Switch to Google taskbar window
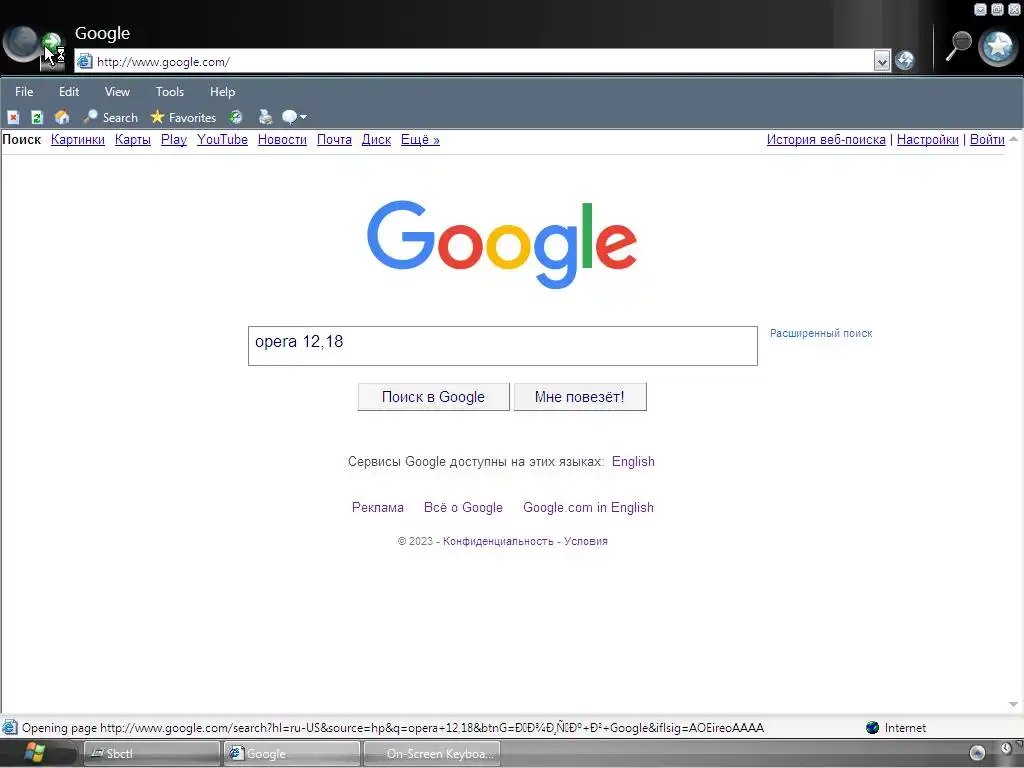The height and width of the screenshot is (768, 1024). 291,754
